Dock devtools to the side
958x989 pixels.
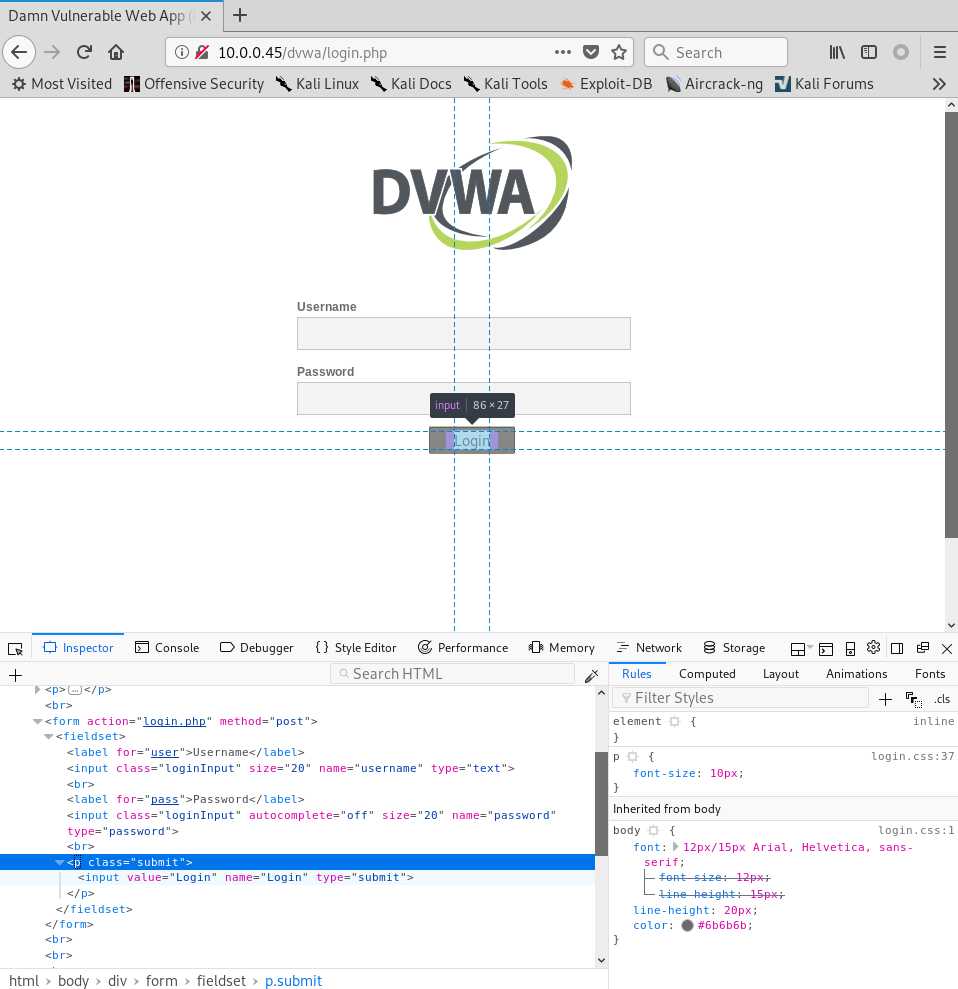[897, 648]
